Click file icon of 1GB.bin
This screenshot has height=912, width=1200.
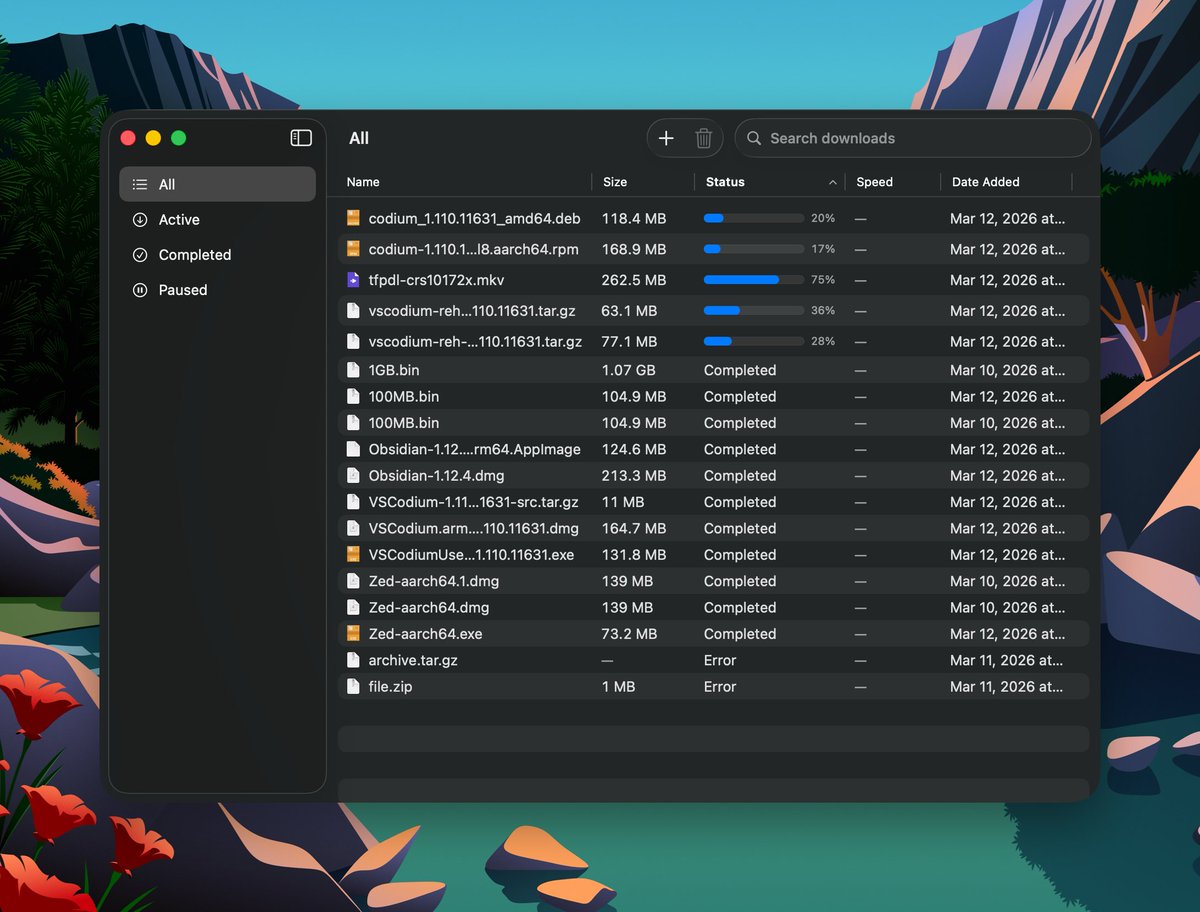[353, 370]
